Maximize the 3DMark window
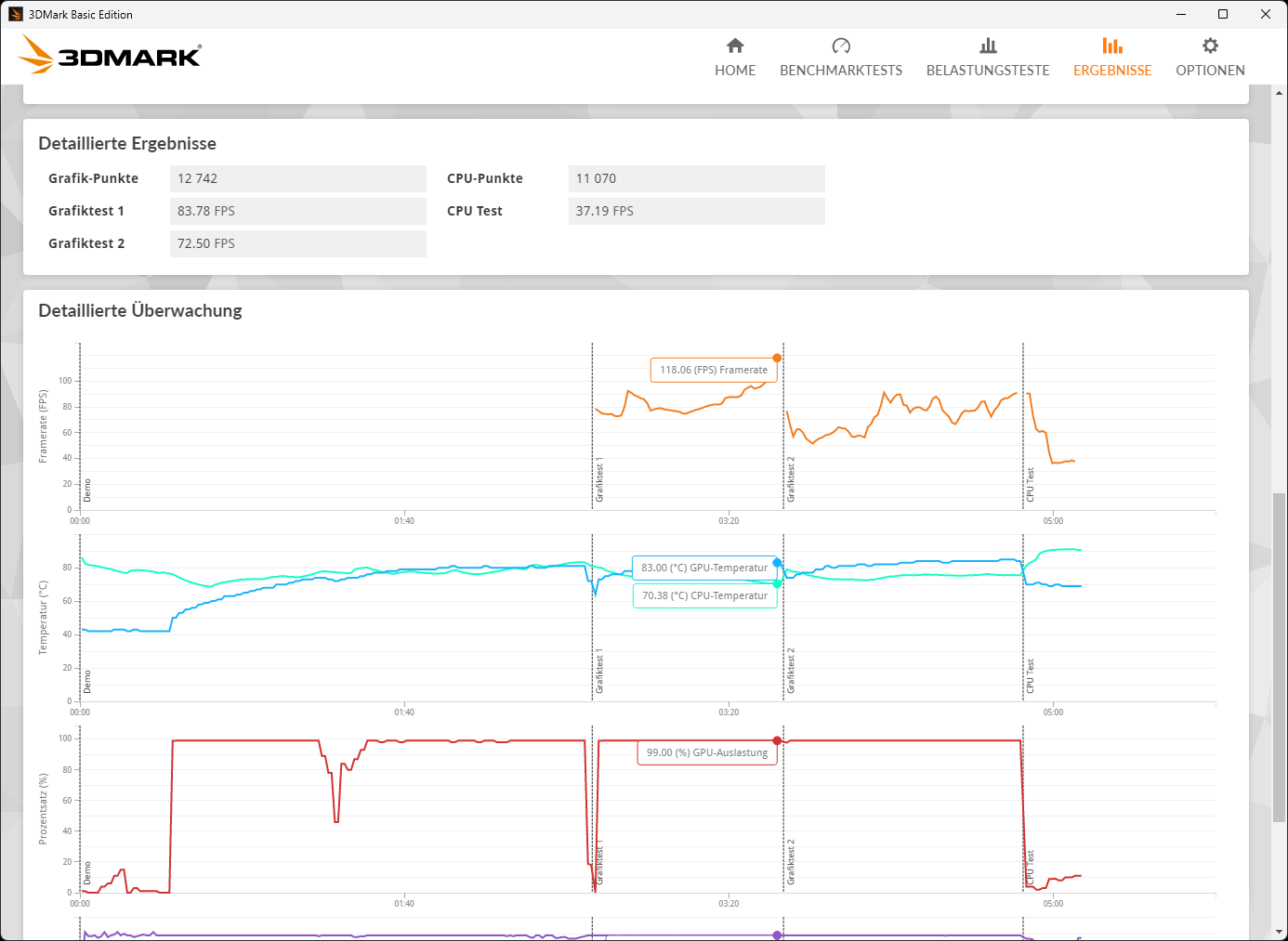1288x941 pixels. [x=1223, y=14]
